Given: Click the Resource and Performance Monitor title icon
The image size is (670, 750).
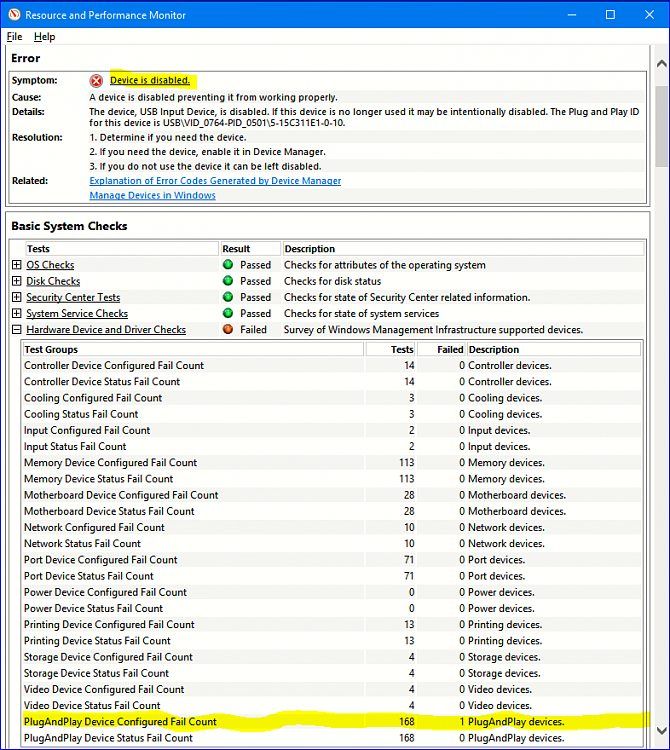Looking at the screenshot, I should coord(14,15).
